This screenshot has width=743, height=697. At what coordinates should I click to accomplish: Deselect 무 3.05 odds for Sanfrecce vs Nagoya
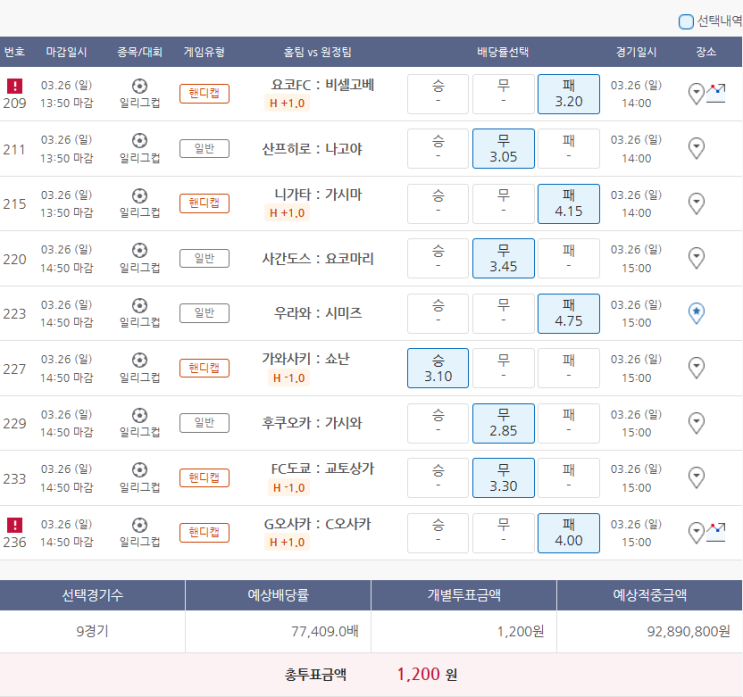(503, 149)
